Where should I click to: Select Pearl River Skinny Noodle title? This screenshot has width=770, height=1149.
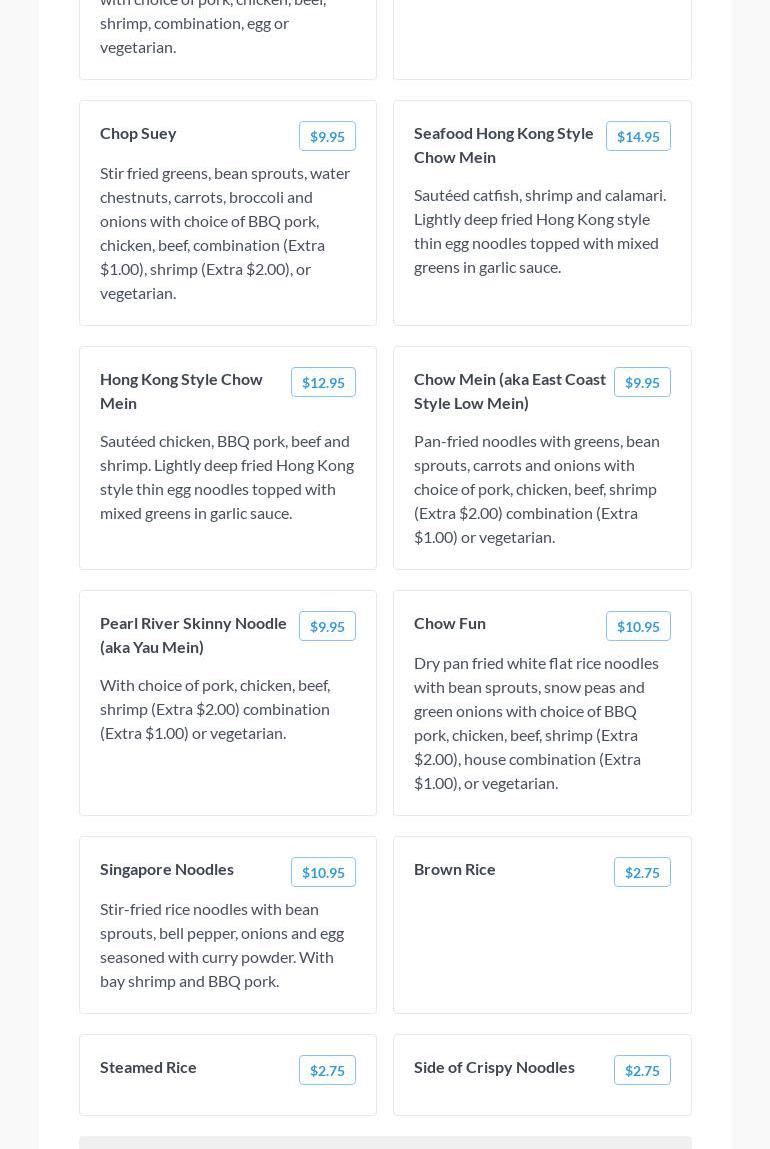tap(193, 635)
